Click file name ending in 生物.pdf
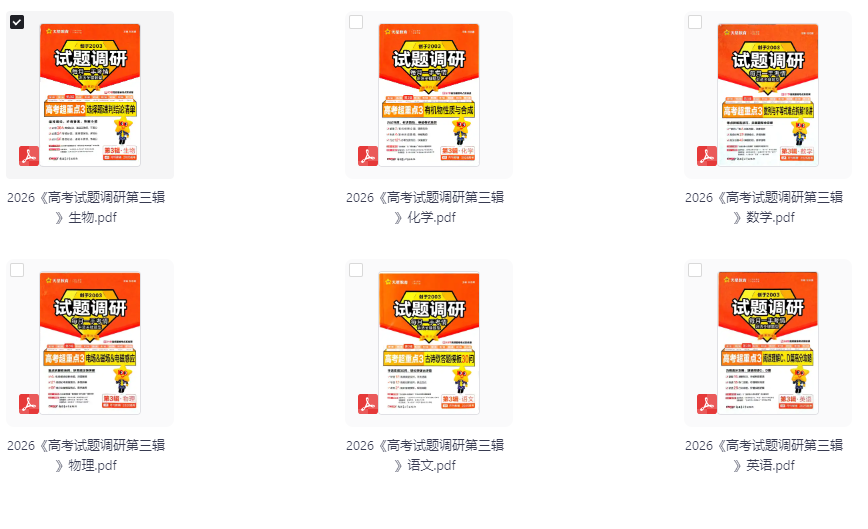868x529 pixels. point(86,208)
